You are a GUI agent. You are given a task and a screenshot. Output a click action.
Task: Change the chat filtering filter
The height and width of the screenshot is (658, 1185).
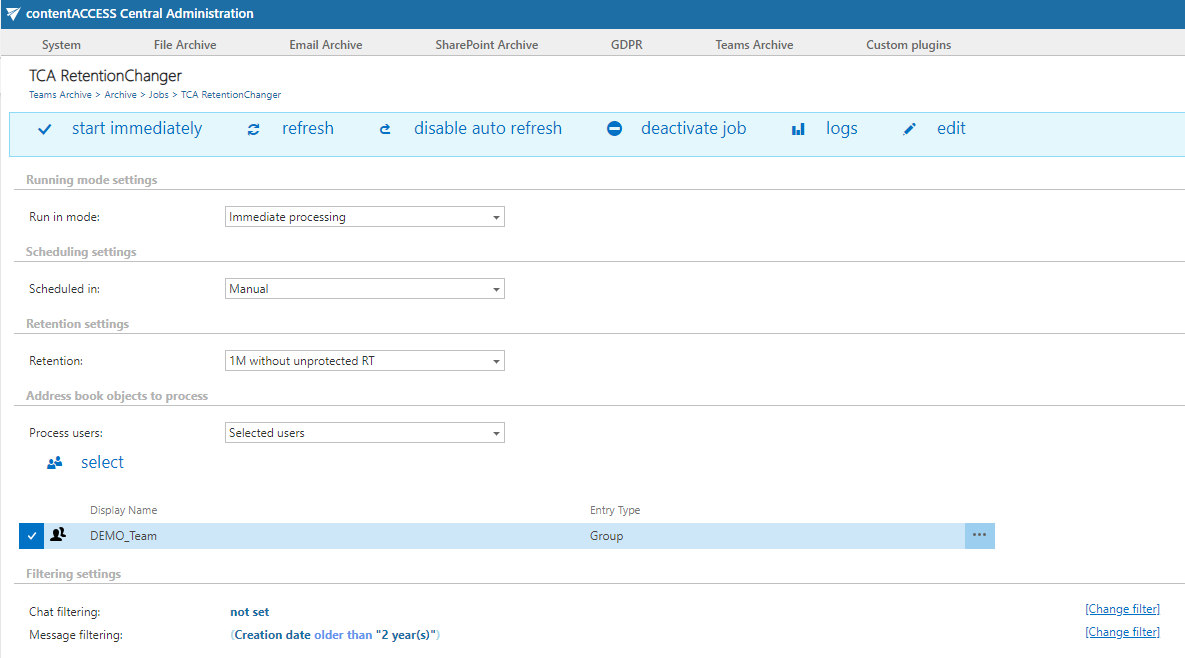pos(1122,608)
